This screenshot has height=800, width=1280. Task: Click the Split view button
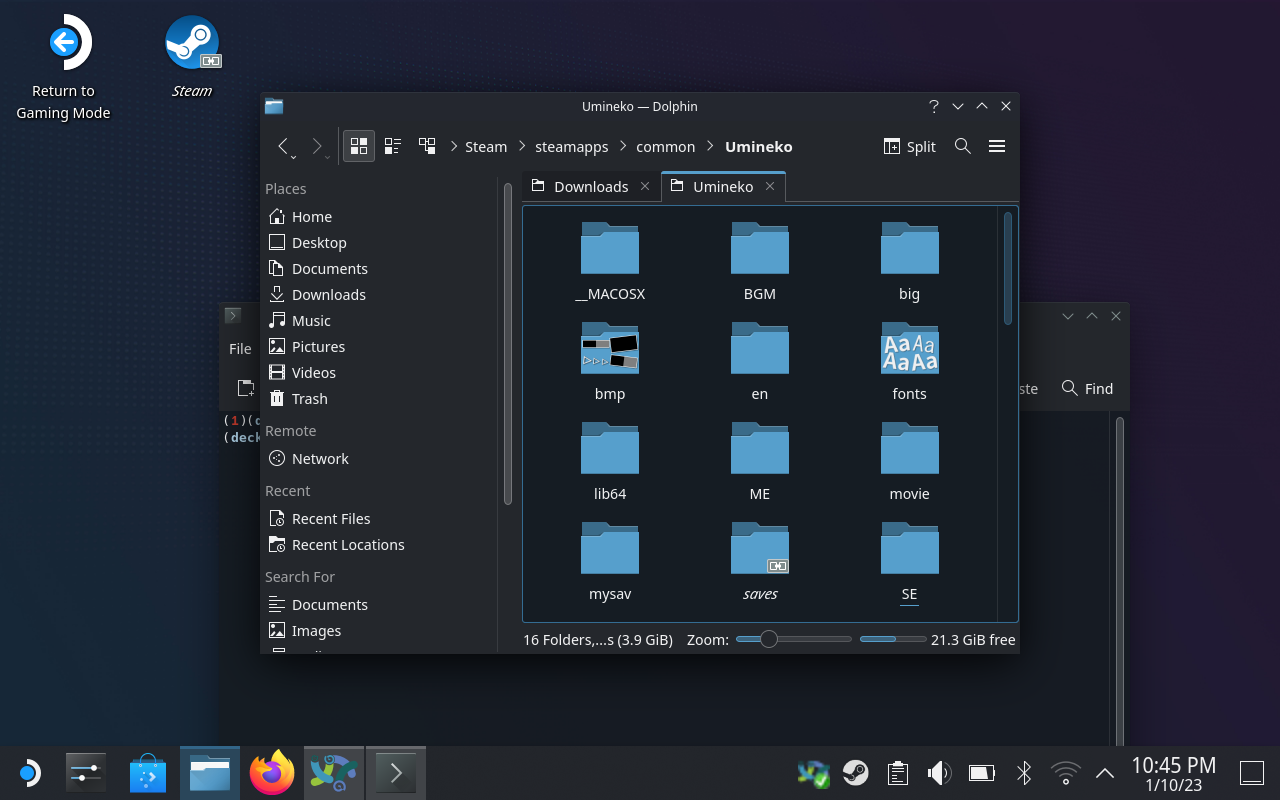point(910,146)
